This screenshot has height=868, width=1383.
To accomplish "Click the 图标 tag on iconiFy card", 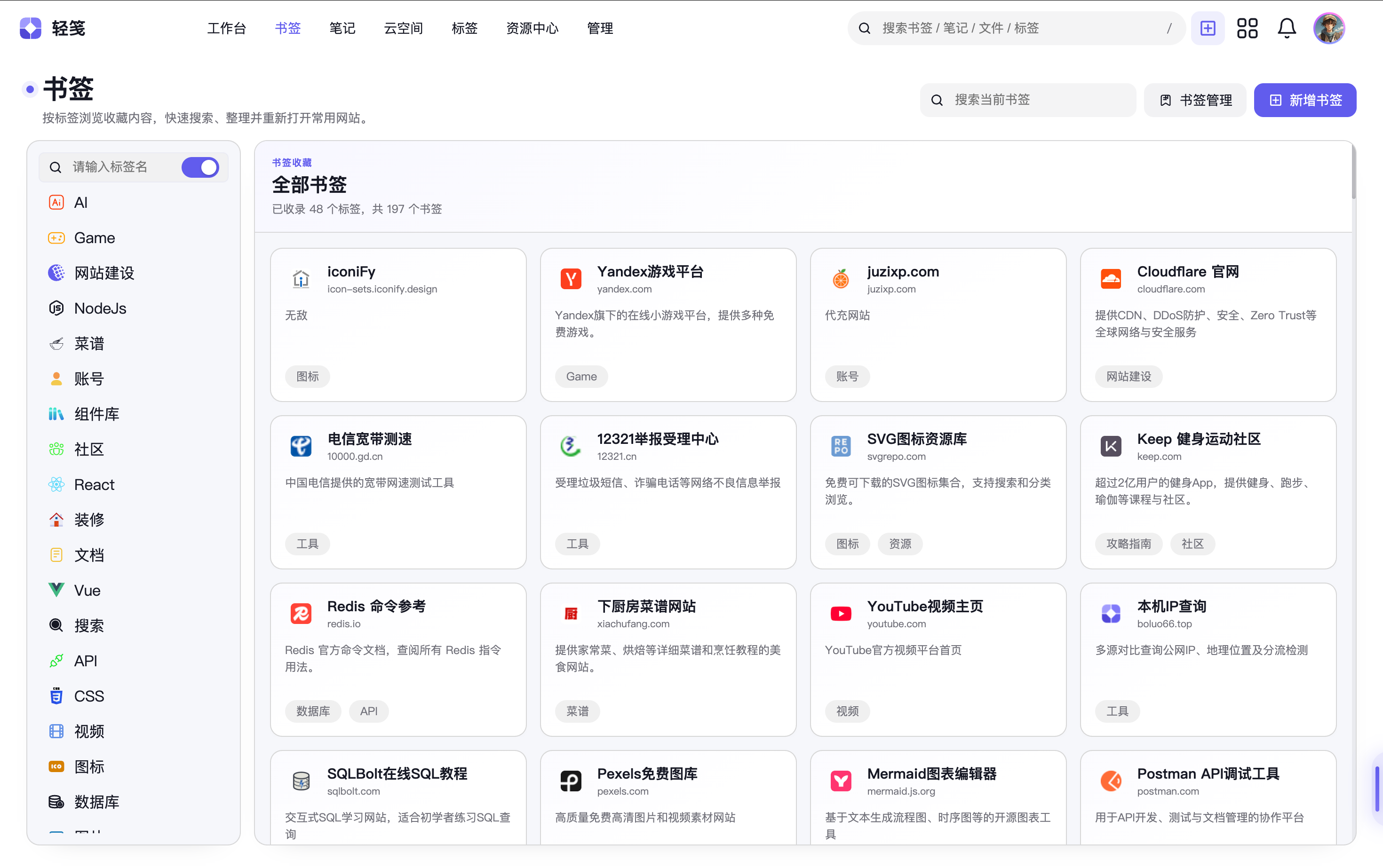I will click(307, 377).
